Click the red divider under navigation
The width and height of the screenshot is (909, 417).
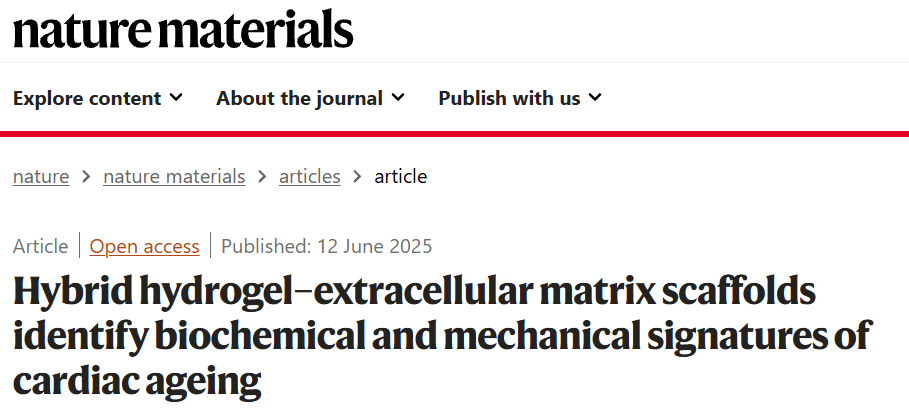(x=454, y=133)
